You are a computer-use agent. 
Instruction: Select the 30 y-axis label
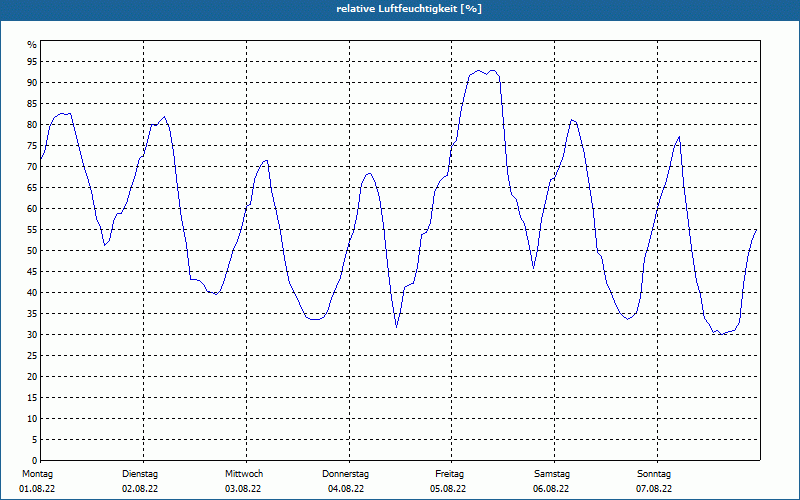(32, 335)
